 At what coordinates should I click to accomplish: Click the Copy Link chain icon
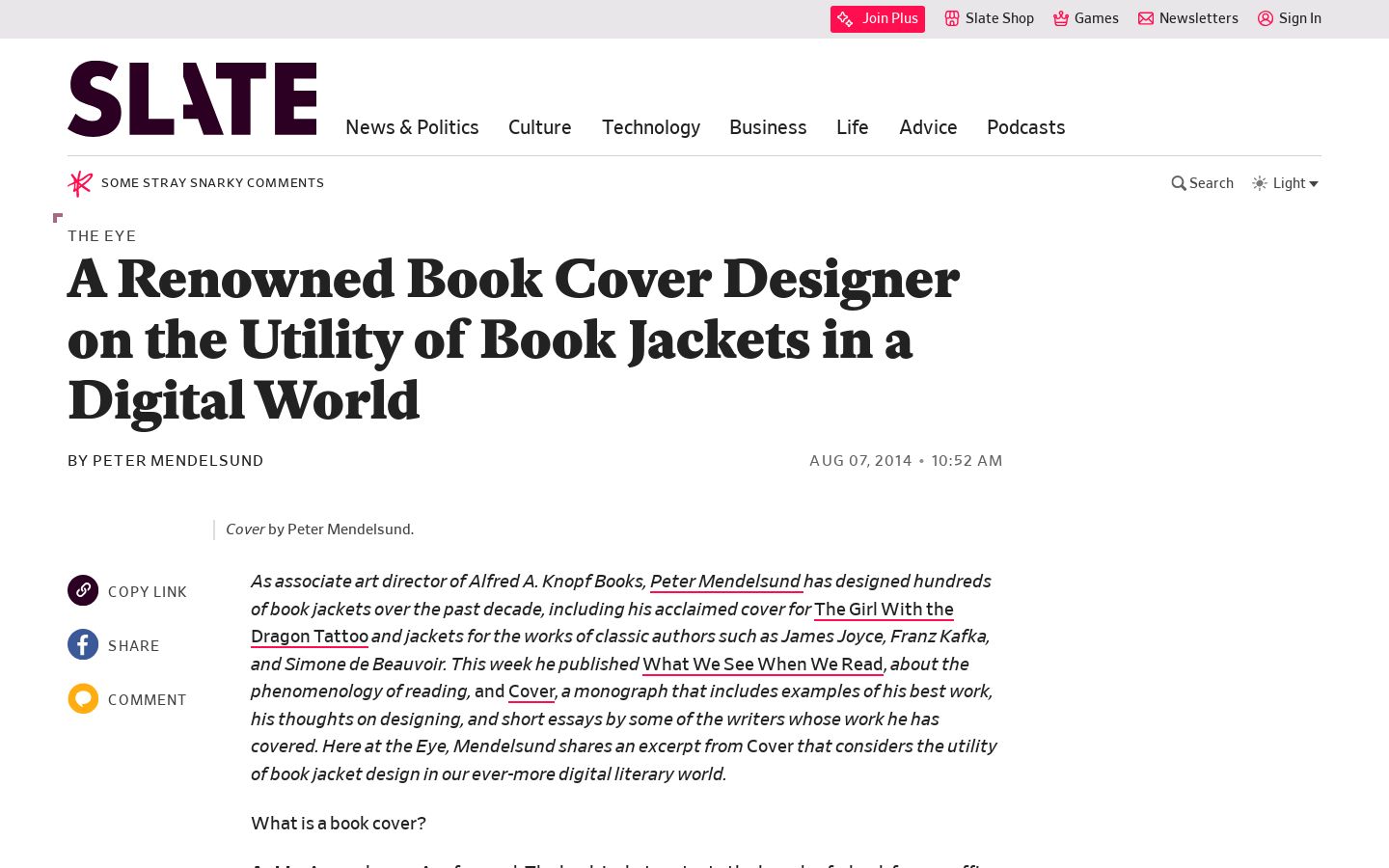pos(83,590)
